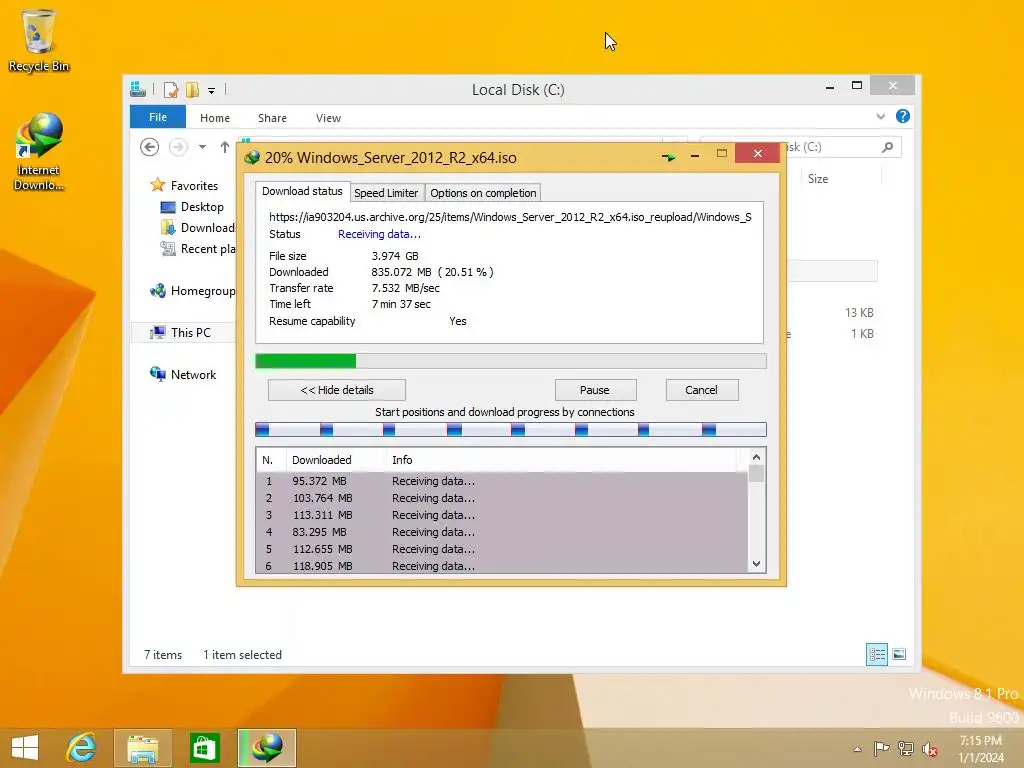Open the Share ribbon tab
The image size is (1024, 768).
pos(272,118)
